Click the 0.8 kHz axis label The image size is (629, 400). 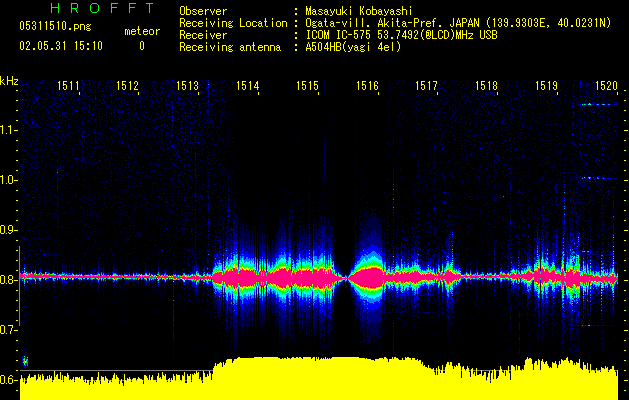coord(7,280)
